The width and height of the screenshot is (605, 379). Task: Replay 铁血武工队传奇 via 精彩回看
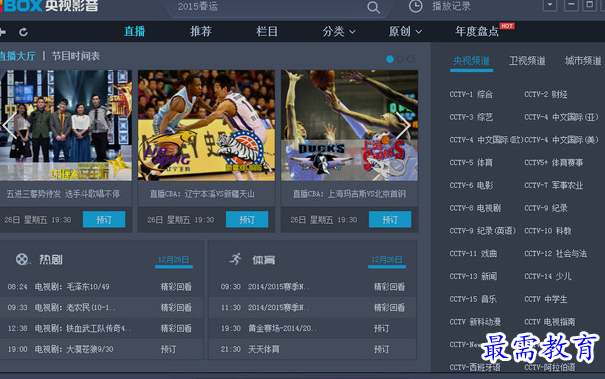176,328
